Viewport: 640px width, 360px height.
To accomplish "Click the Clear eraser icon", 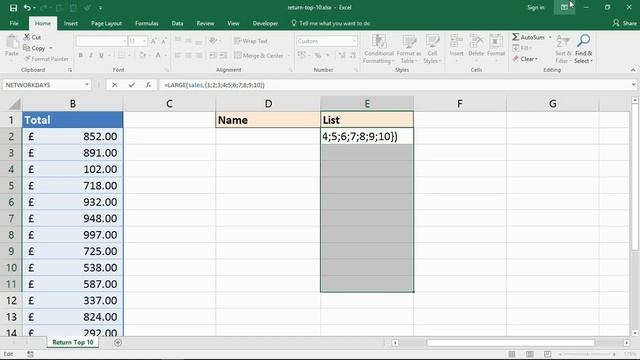I will (x=516, y=59).
